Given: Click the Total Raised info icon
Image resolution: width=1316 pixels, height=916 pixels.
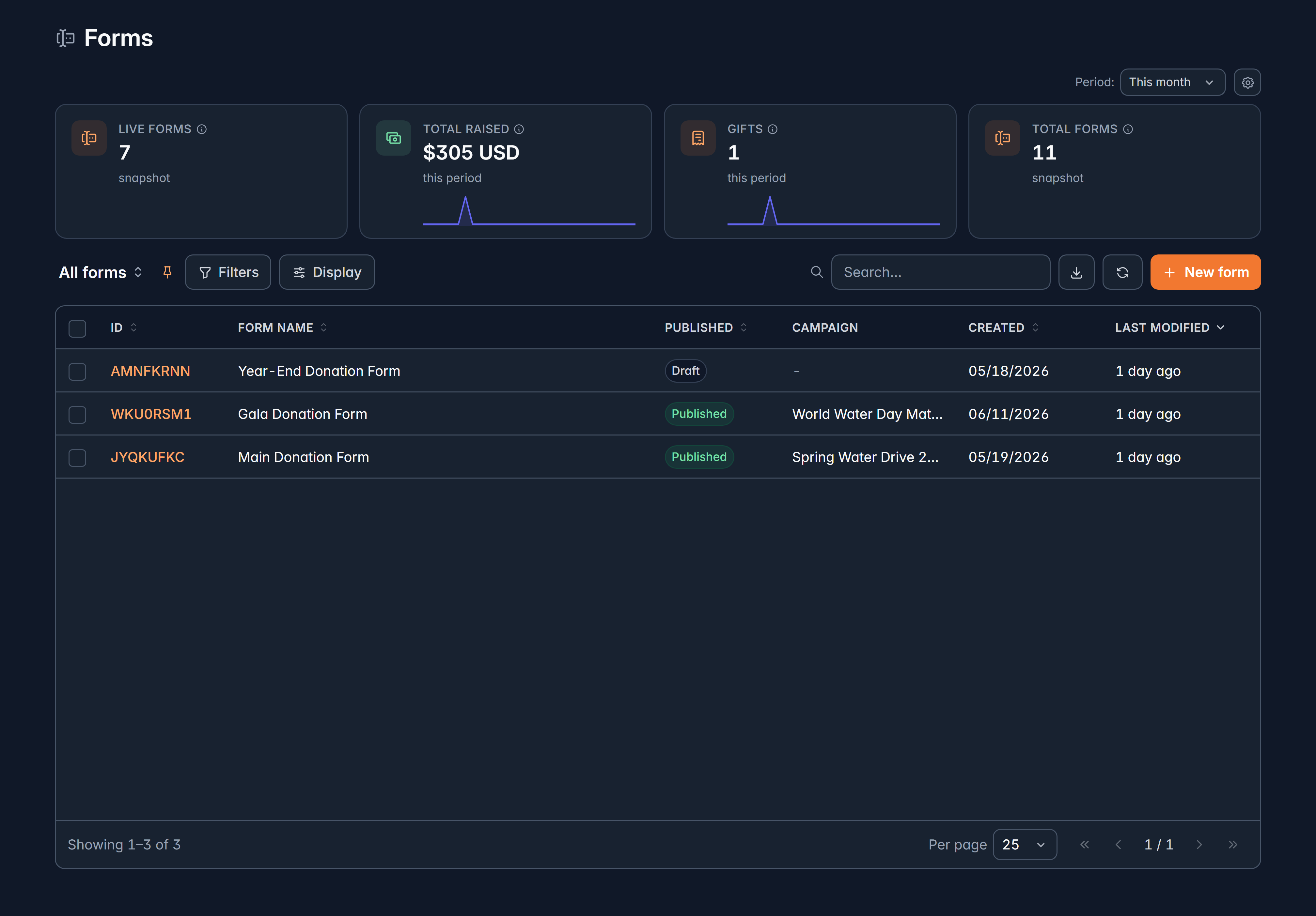Looking at the screenshot, I should pos(519,130).
